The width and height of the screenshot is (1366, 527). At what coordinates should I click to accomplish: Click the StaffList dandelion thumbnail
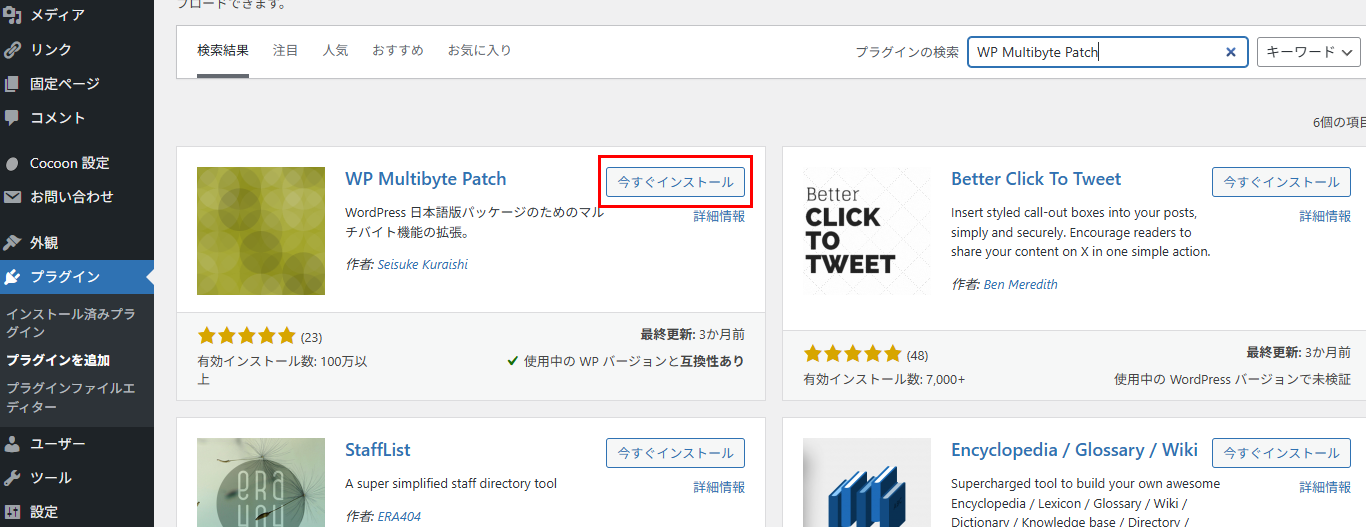[x=261, y=482]
